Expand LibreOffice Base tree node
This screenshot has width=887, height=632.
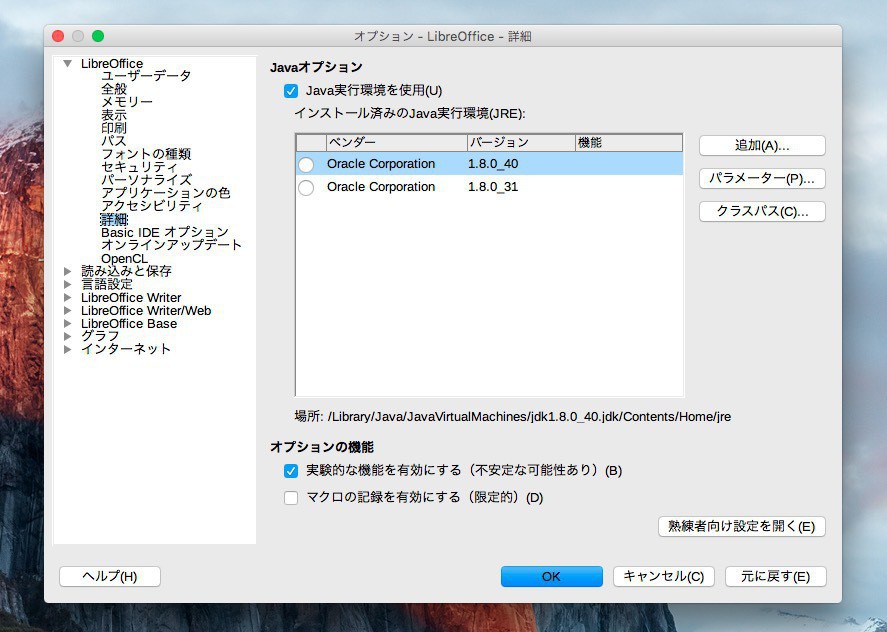(x=68, y=324)
